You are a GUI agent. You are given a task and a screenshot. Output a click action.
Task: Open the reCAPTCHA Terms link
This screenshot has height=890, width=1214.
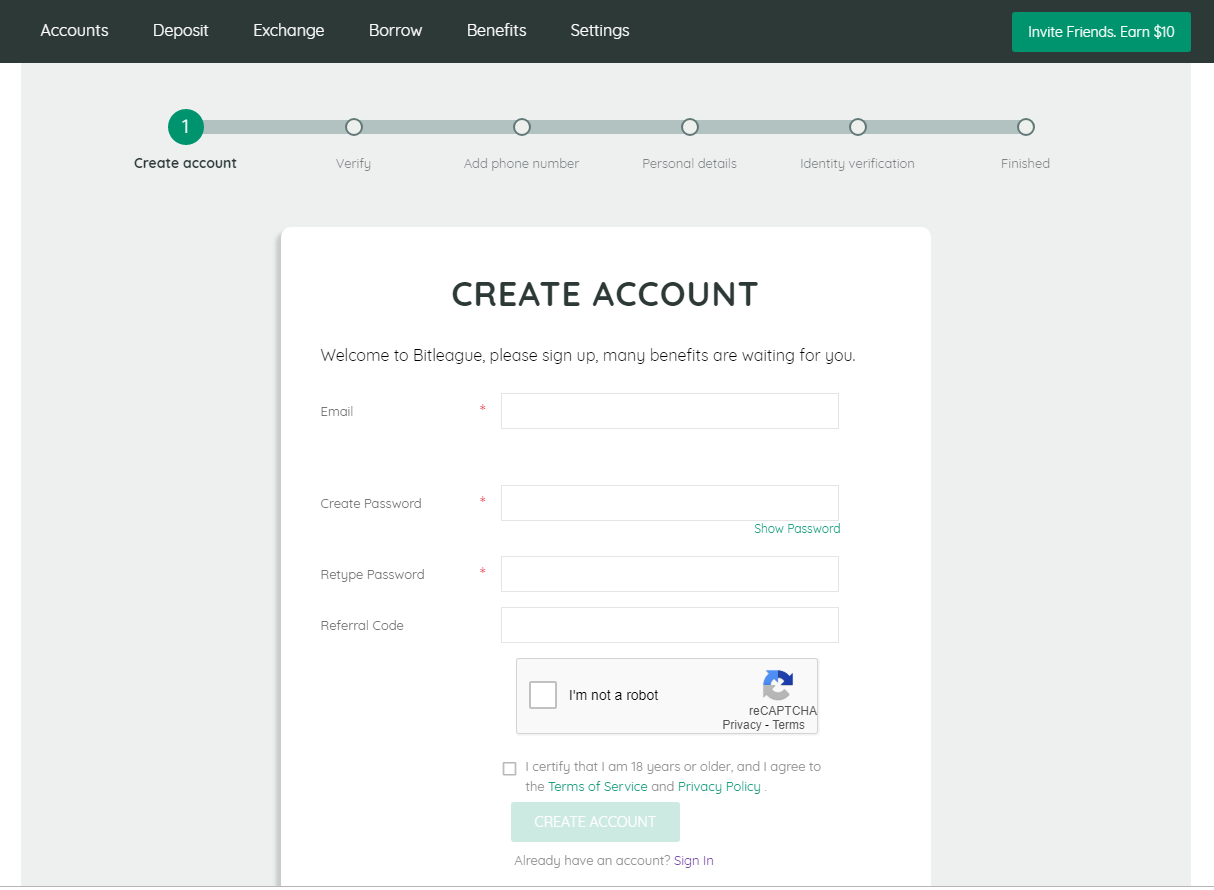tap(789, 725)
